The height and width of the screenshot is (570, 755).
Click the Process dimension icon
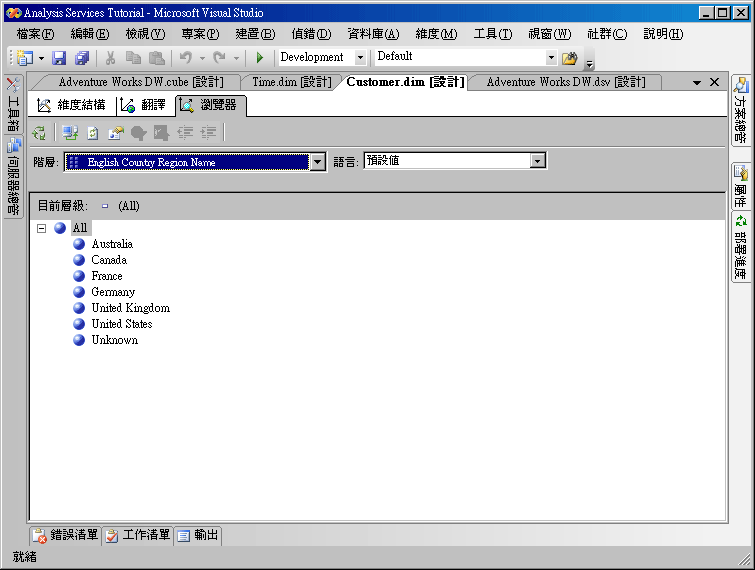point(39,132)
